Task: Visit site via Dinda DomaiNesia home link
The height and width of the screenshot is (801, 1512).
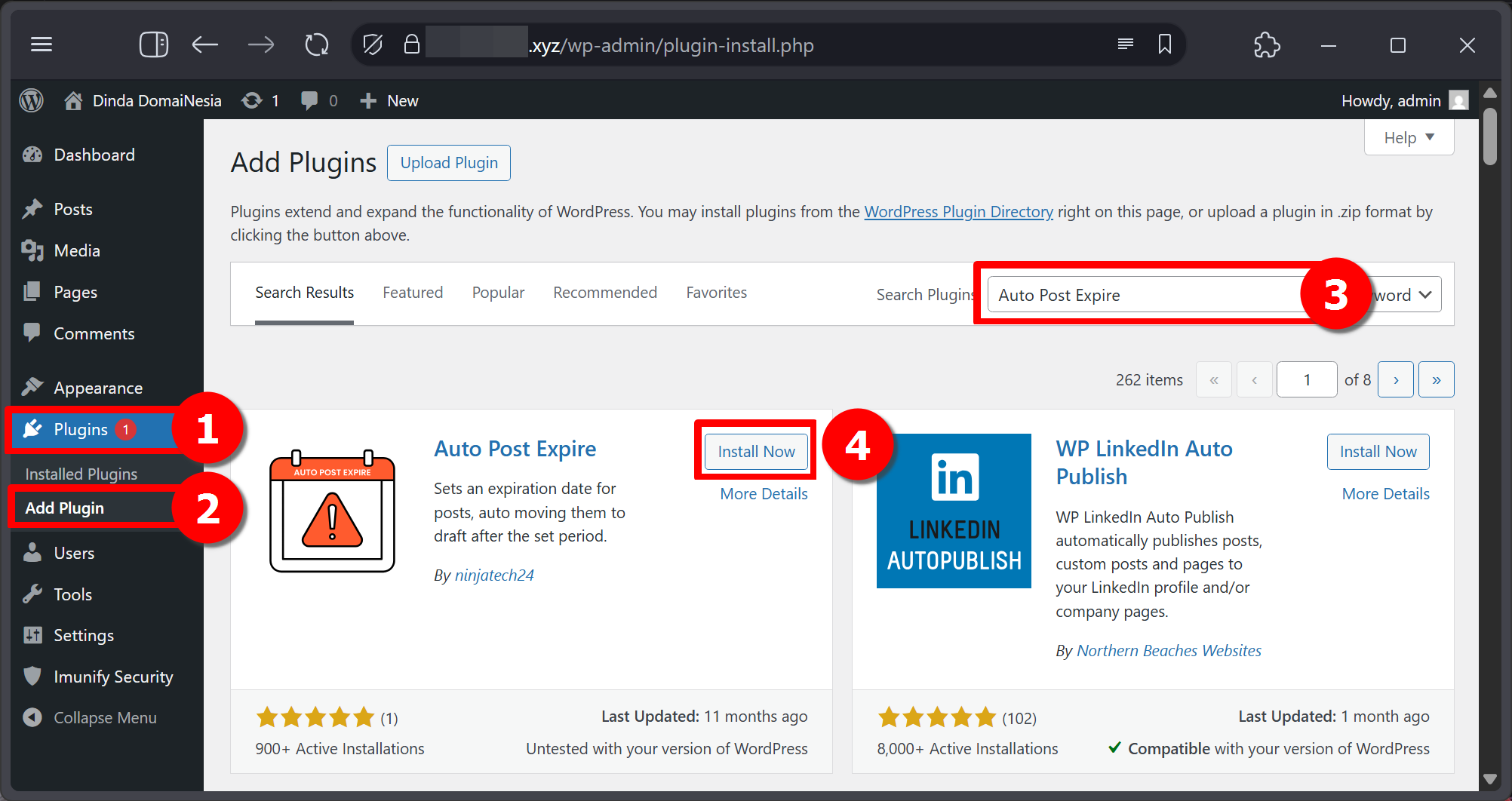Action: (143, 100)
